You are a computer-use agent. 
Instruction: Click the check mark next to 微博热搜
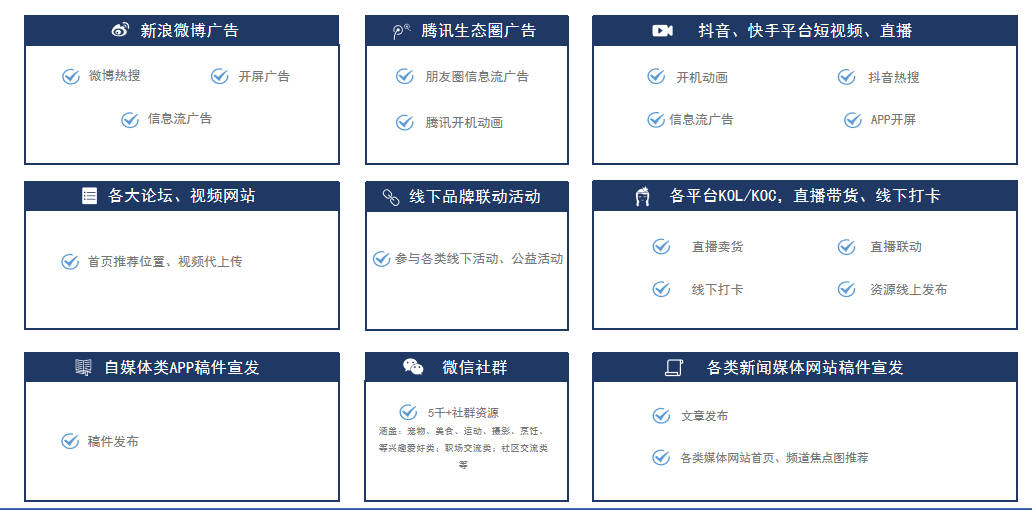tap(71, 77)
